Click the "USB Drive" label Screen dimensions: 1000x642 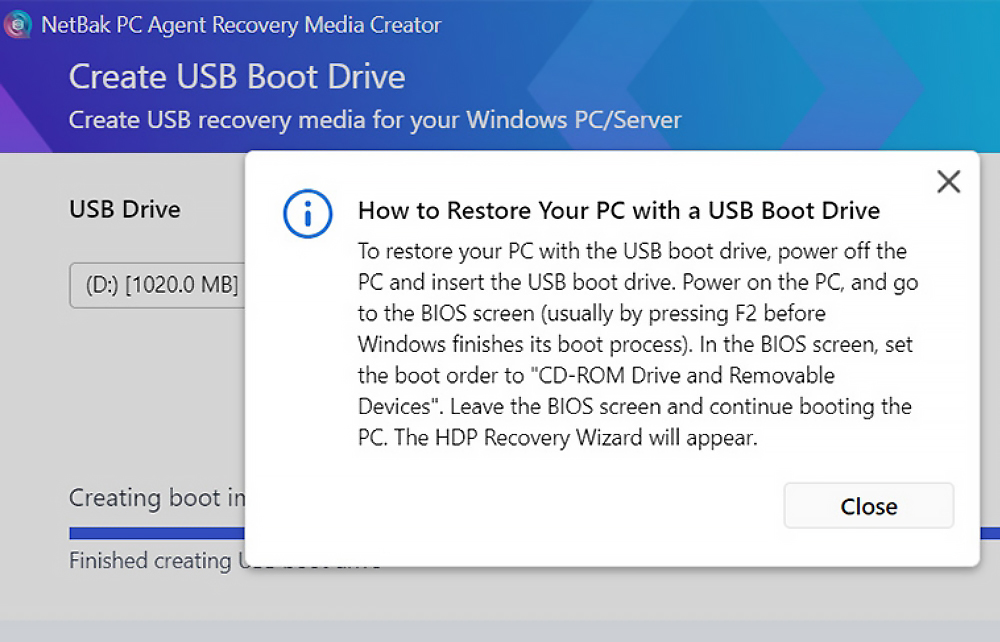125,209
